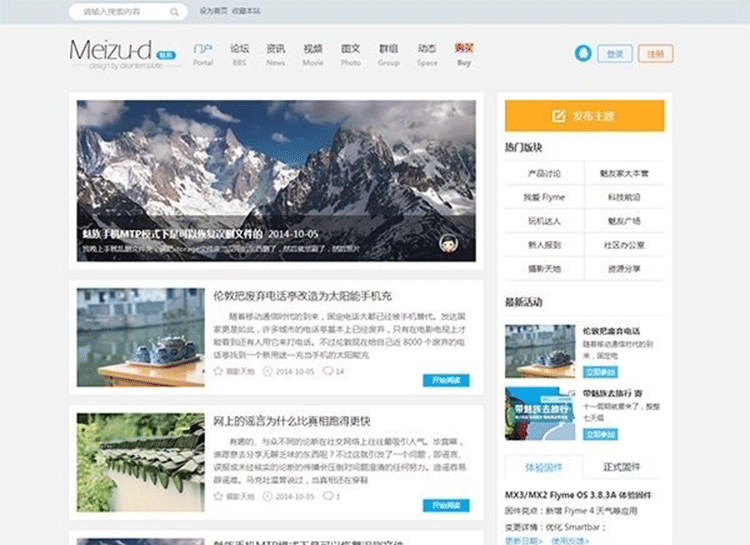This screenshot has width=750, height=545.
Task: Click 收藏本站 in the top bar
Action: pos(246,11)
